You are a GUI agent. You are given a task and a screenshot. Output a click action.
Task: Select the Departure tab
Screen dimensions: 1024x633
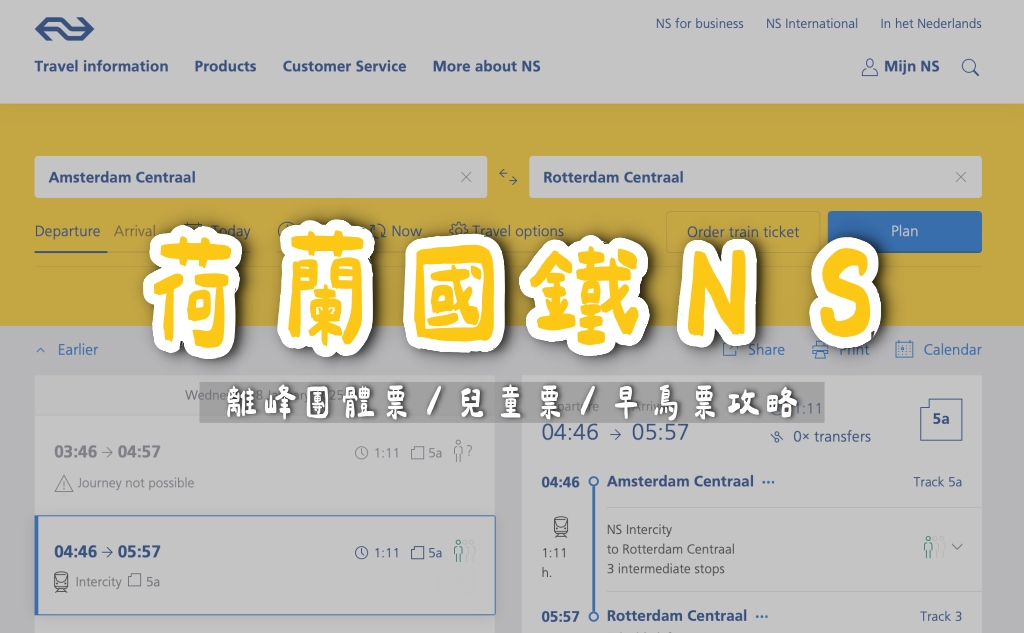(67, 231)
